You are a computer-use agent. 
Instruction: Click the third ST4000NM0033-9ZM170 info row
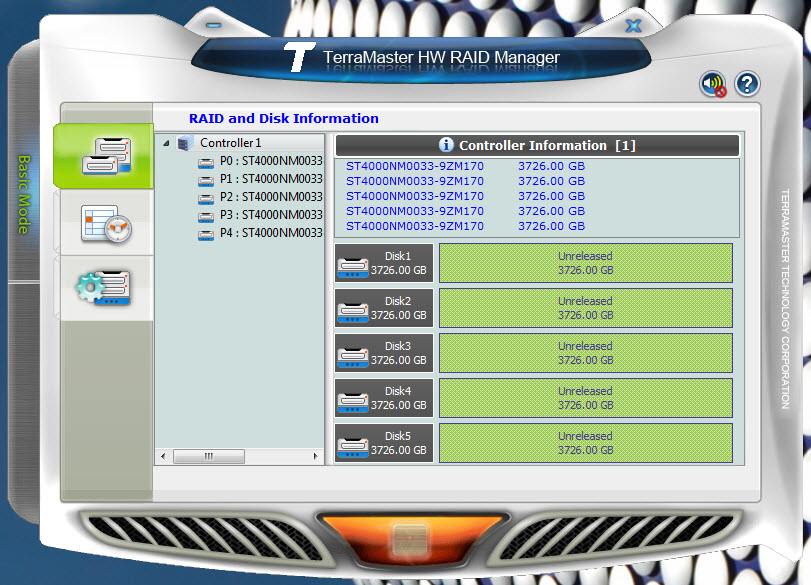pos(465,196)
